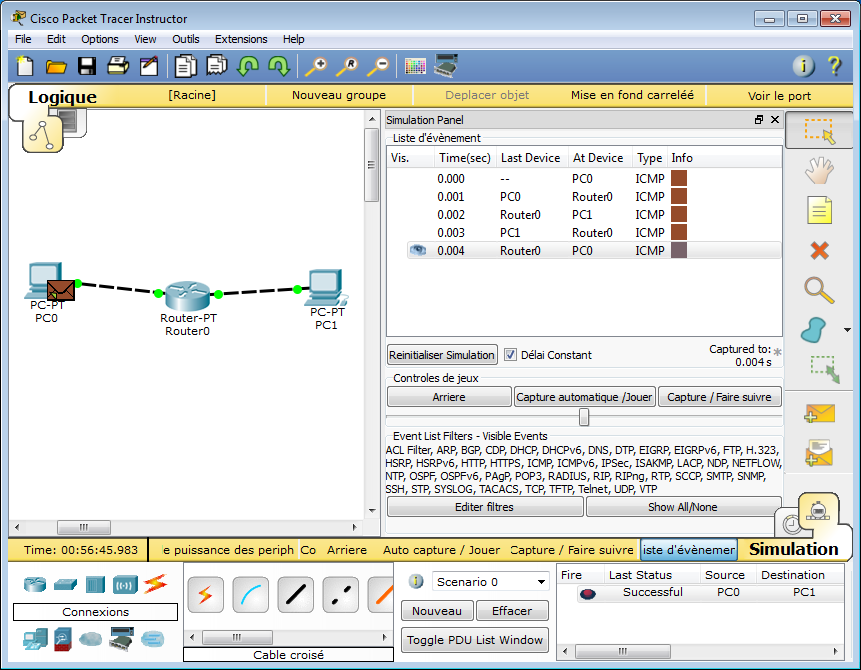This screenshot has width=861, height=670.
Task: Click the network information i icon
Action: (x=803, y=66)
